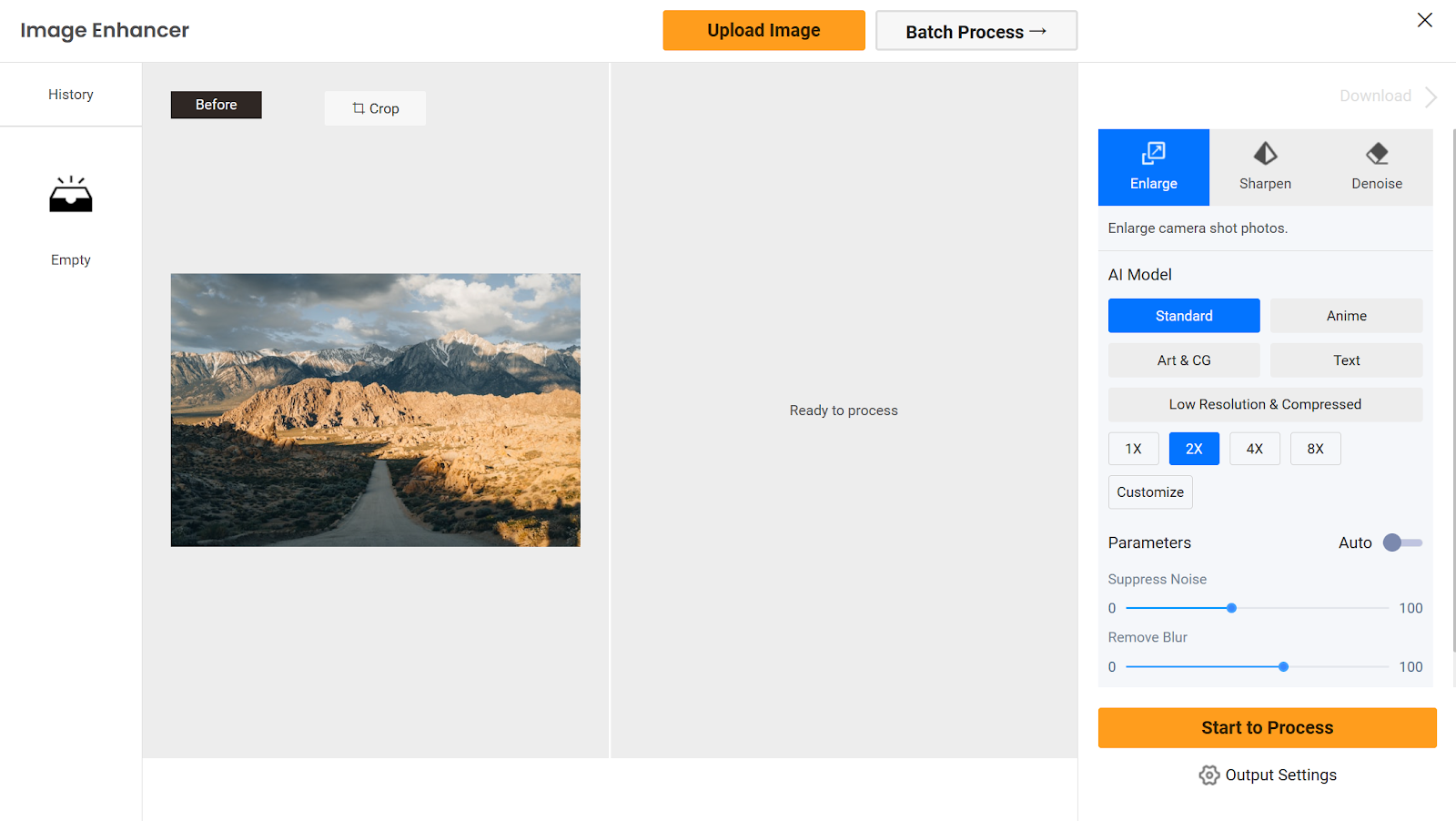The width and height of the screenshot is (1456, 821).
Task: Open Customize scale options
Action: pyautogui.click(x=1150, y=492)
